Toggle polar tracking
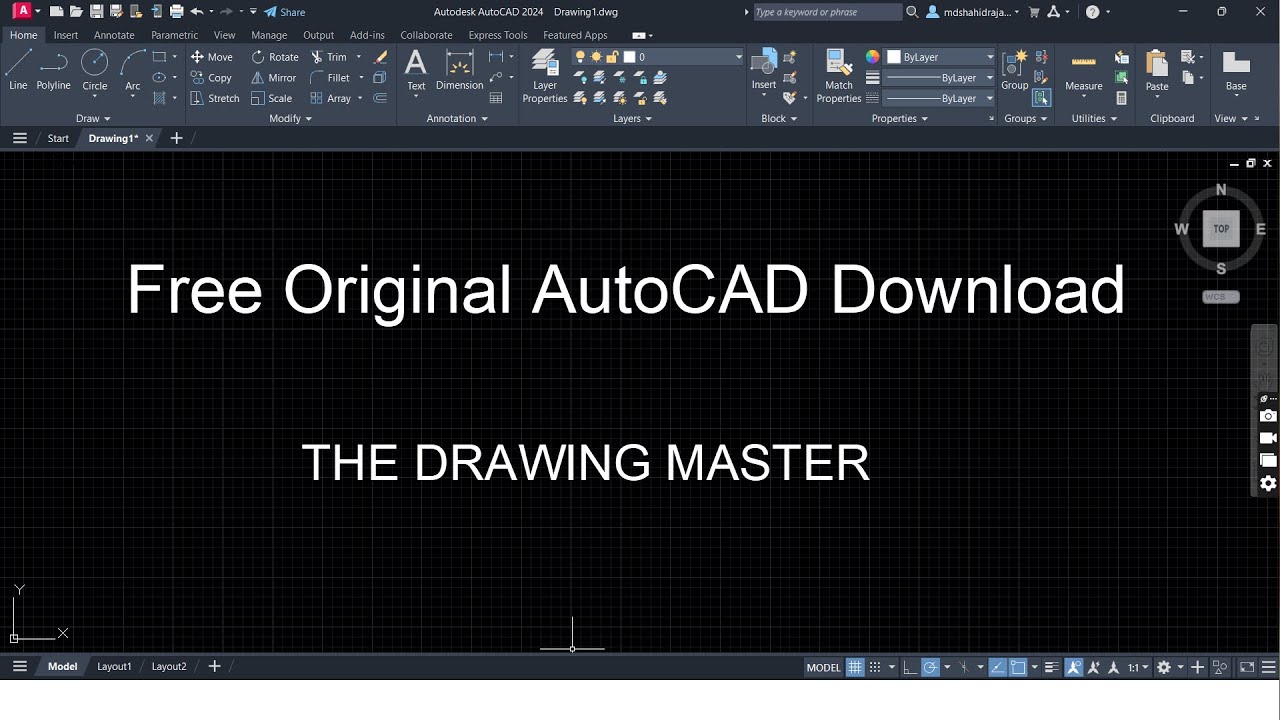Screen dimensions: 1280x720 tap(930, 667)
